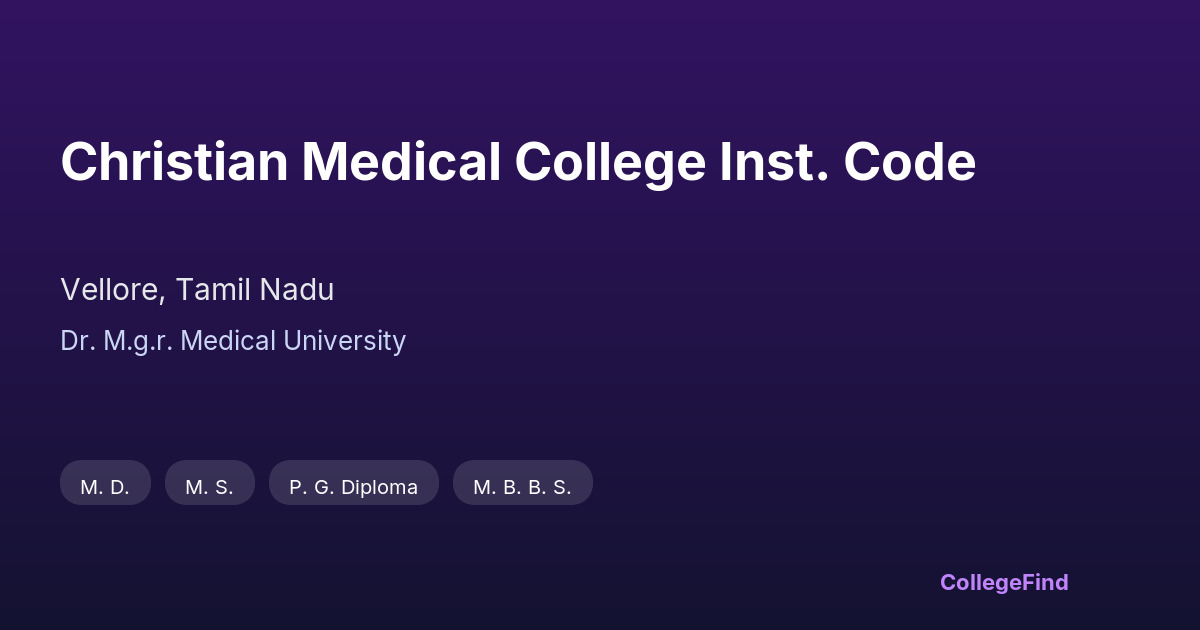Click the word Vellore in the location line
1200x630 pixels.
point(111,290)
